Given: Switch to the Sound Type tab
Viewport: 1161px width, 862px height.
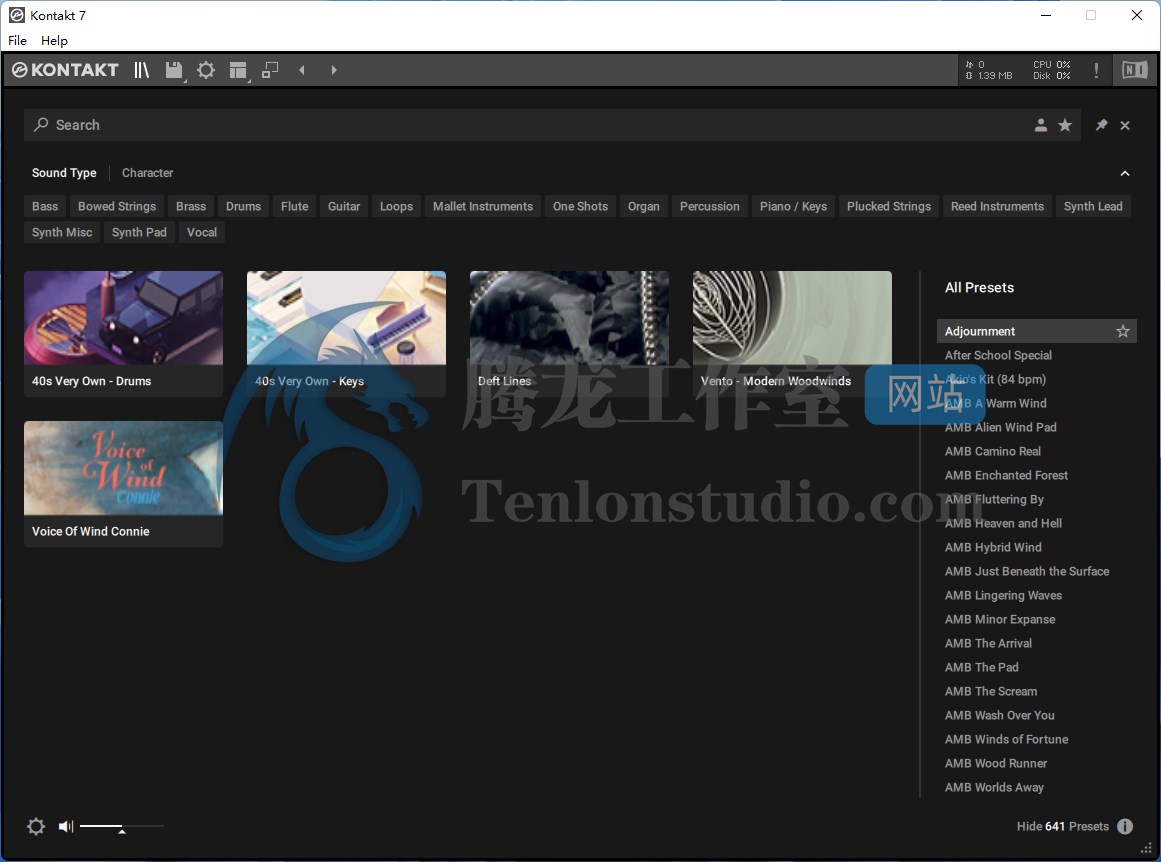Looking at the screenshot, I should pyautogui.click(x=64, y=173).
